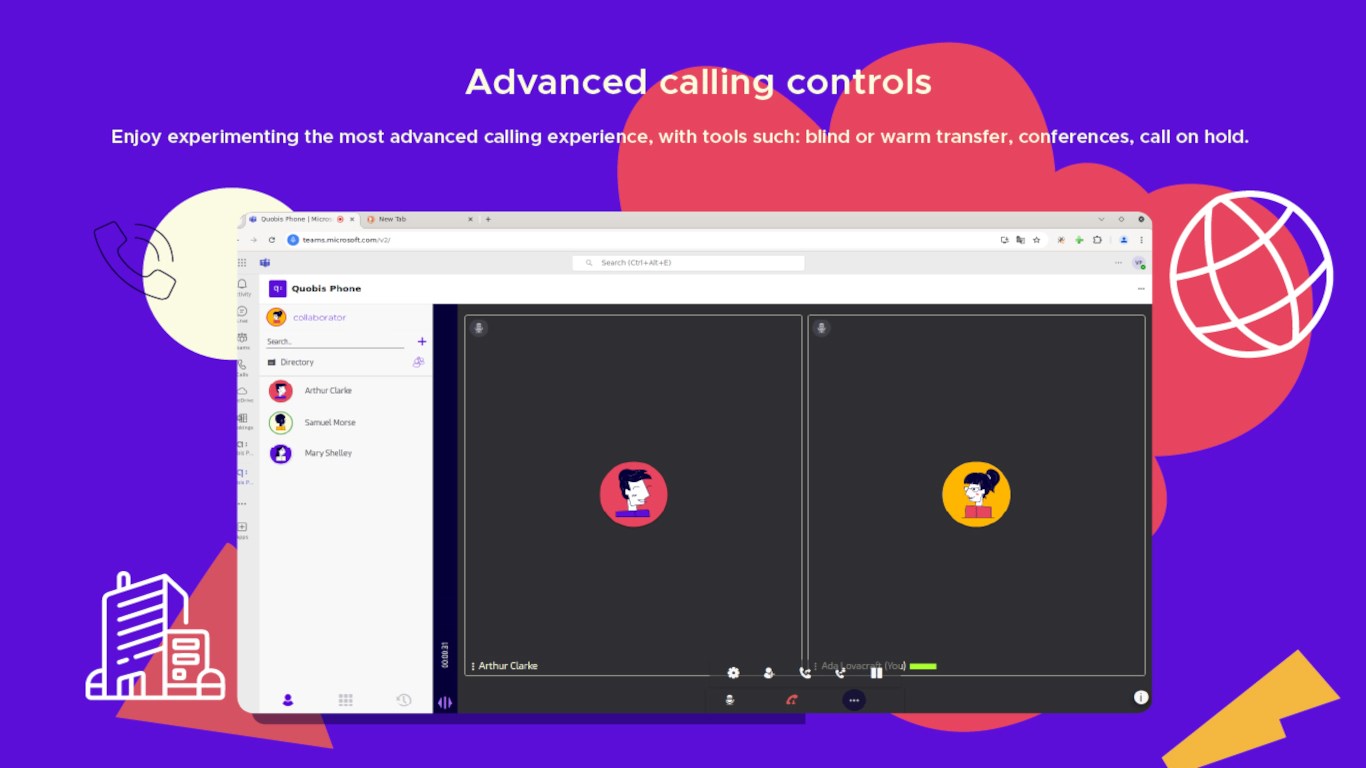
Task: Open a new browser tab with plus
Action: [x=488, y=219]
